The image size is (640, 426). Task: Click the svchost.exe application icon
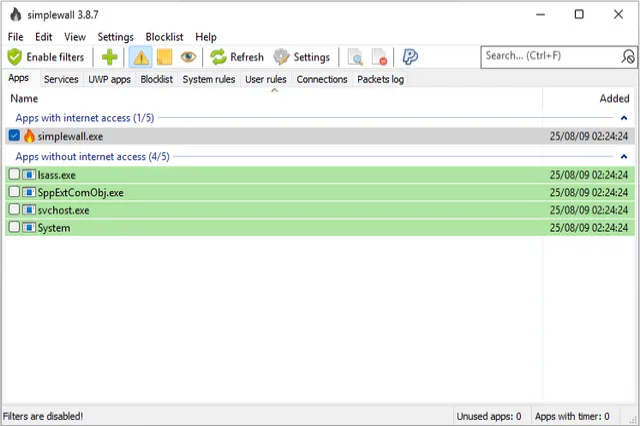(x=29, y=210)
